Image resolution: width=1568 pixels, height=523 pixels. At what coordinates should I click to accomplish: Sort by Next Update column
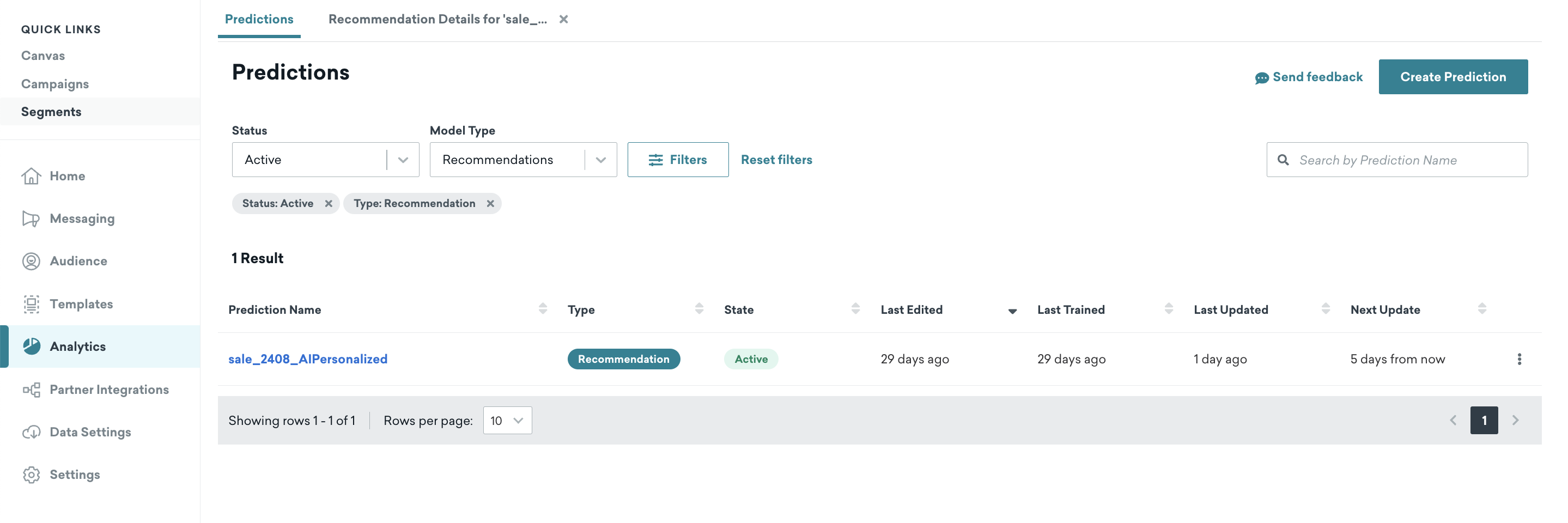pos(1482,309)
